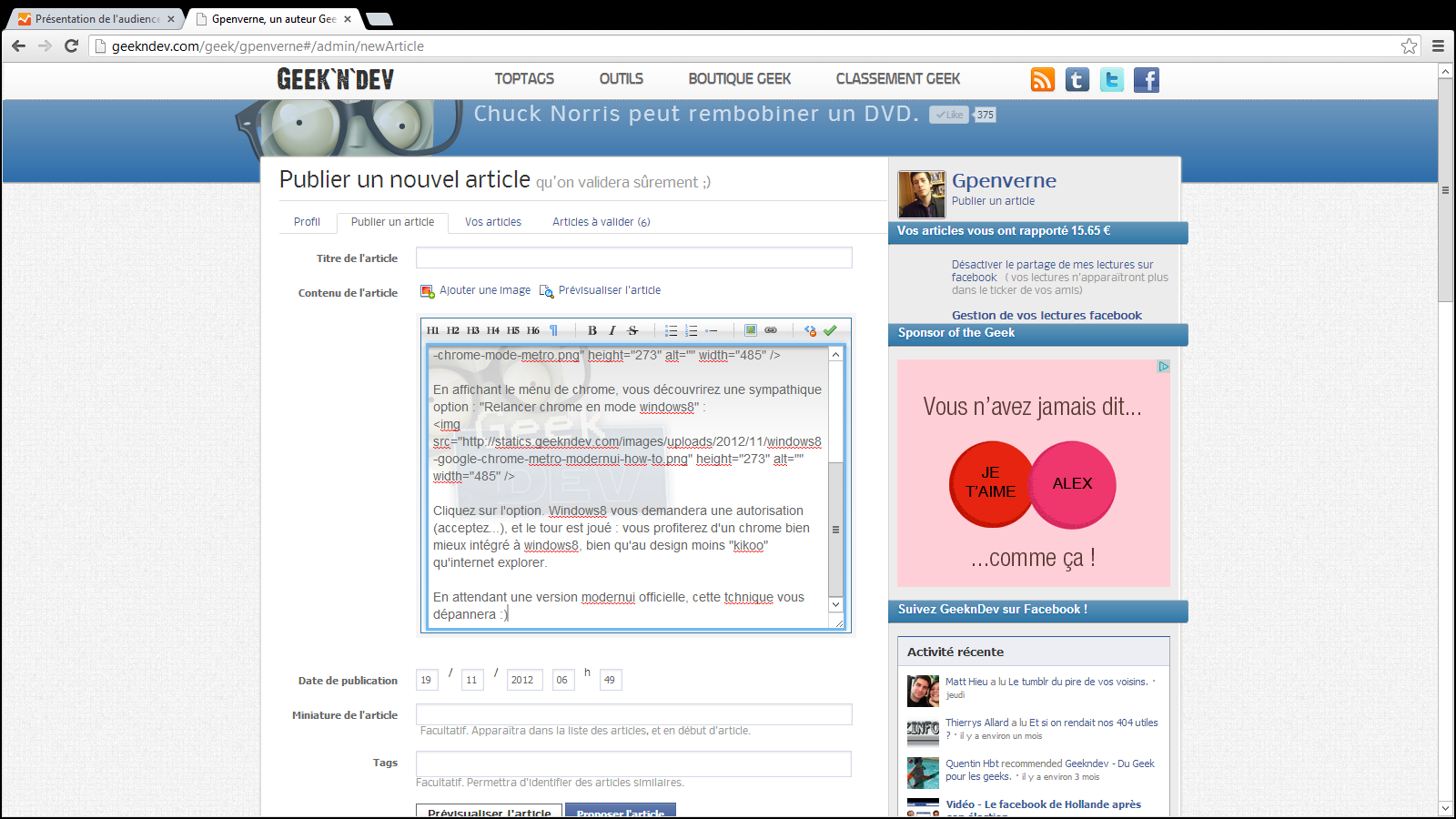Click the publication day field 19

(x=427, y=680)
